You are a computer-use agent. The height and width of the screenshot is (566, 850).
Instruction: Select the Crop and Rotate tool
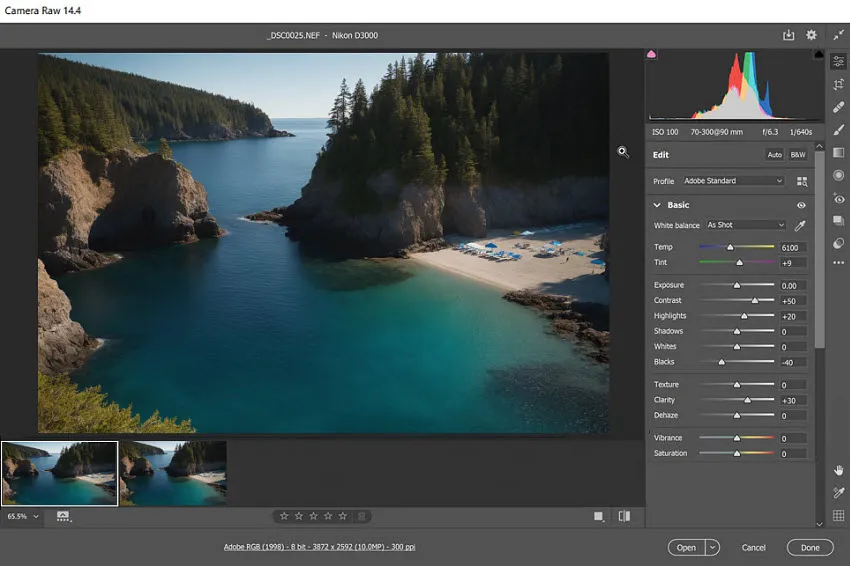[838, 84]
